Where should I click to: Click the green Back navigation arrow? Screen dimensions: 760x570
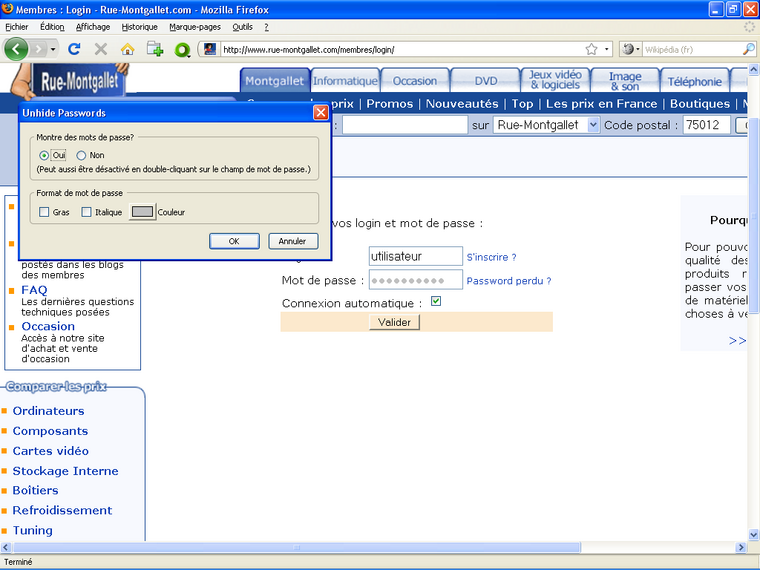pyautogui.click(x=16, y=49)
